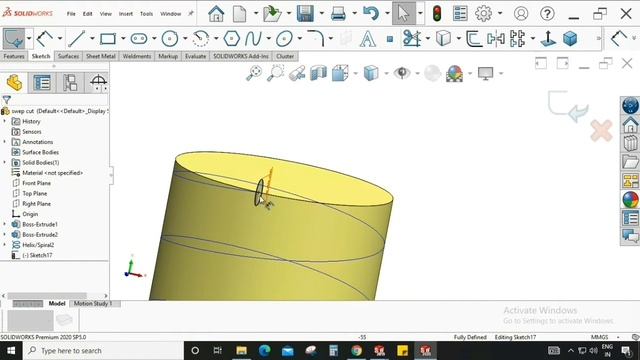Select the Trim Entities scissors tool
Viewport: 640px width, 360px height.
[411, 39]
